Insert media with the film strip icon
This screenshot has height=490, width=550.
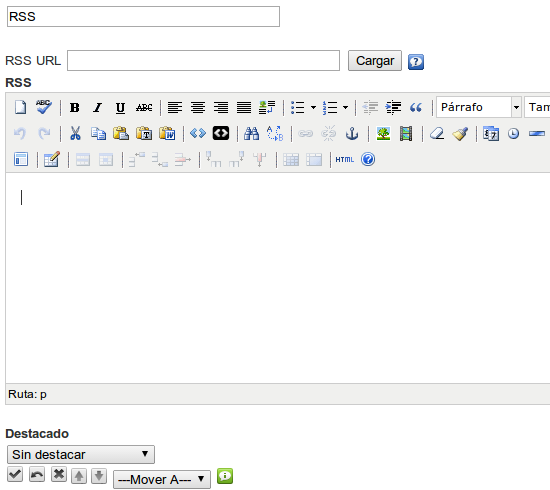click(x=406, y=134)
